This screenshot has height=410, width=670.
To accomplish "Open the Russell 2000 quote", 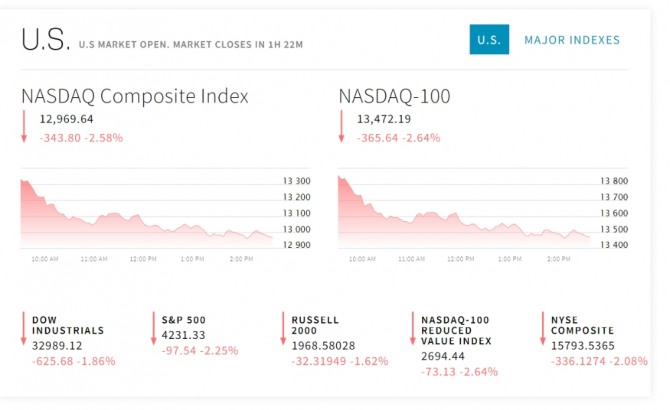I will (316, 324).
